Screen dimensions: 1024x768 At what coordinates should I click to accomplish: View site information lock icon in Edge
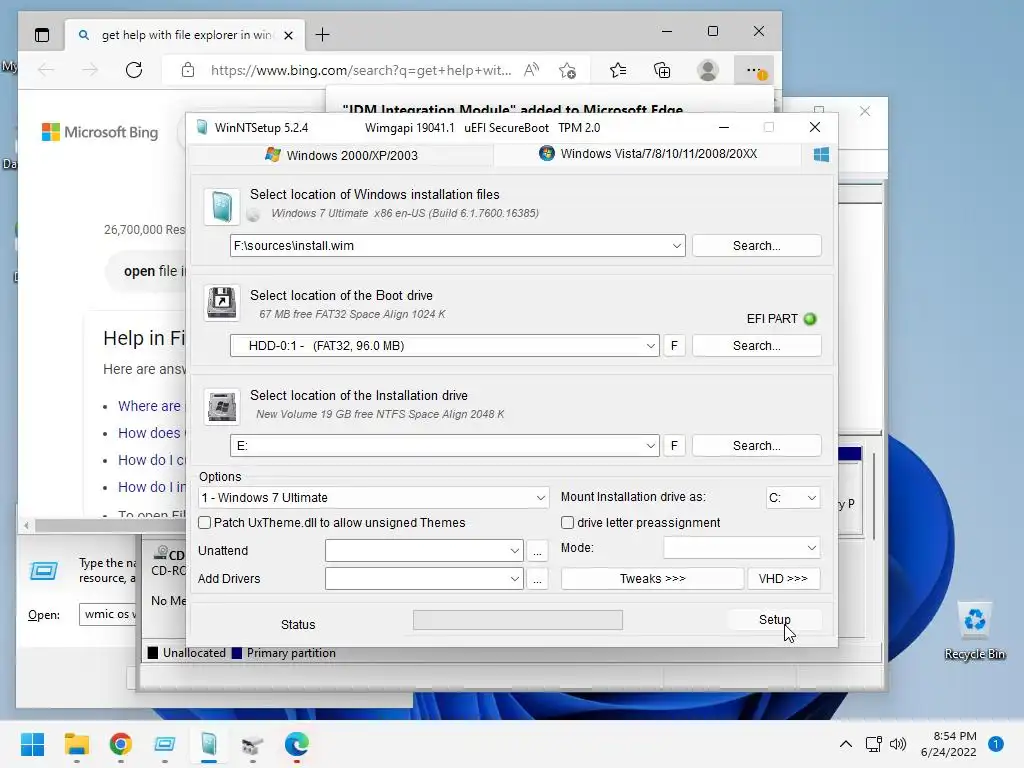click(188, 70)
